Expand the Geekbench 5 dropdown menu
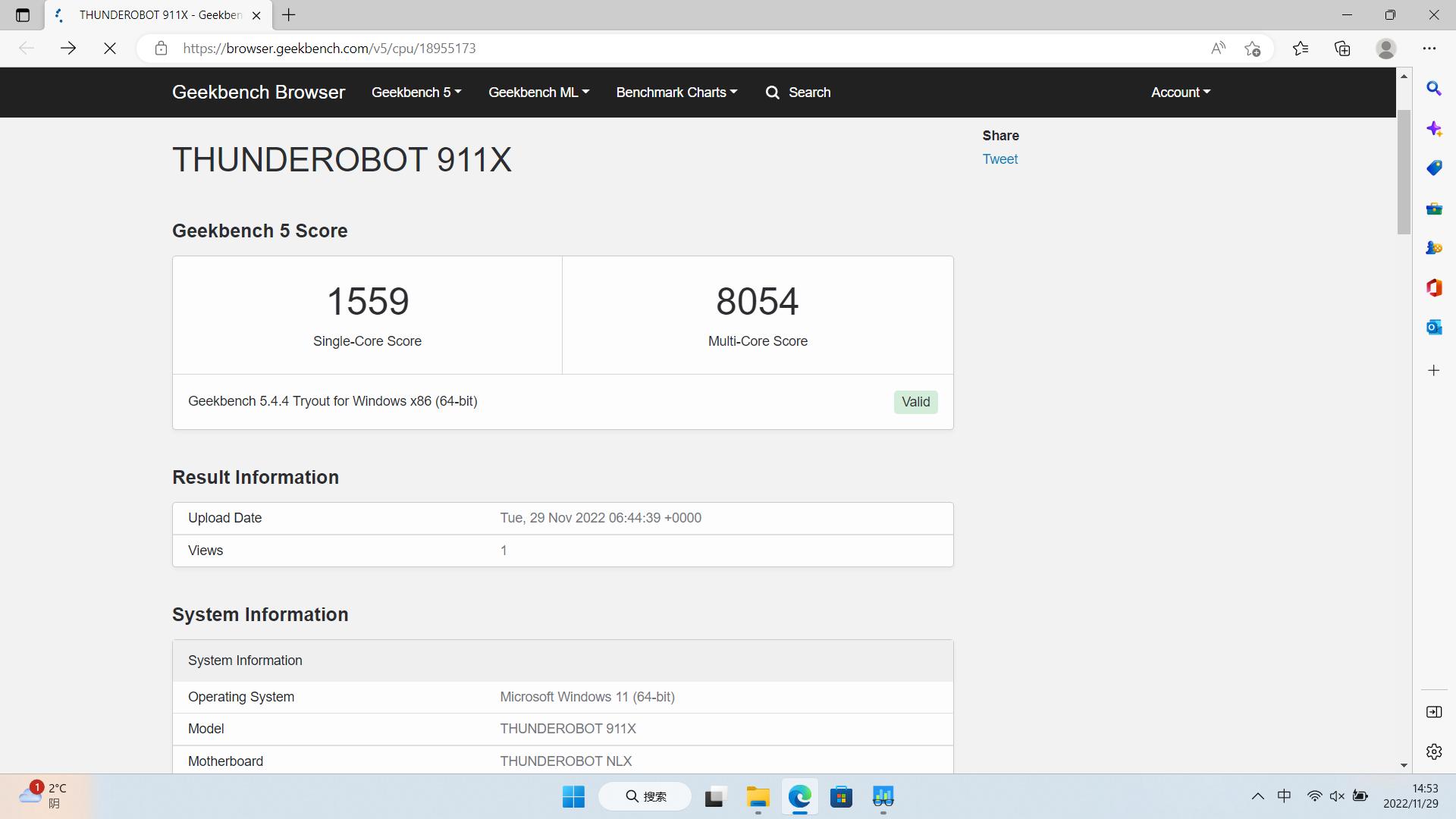Image resolution: width=1456 pixels, height=819 pixels. pyautogui.click(x=416, y=93)
